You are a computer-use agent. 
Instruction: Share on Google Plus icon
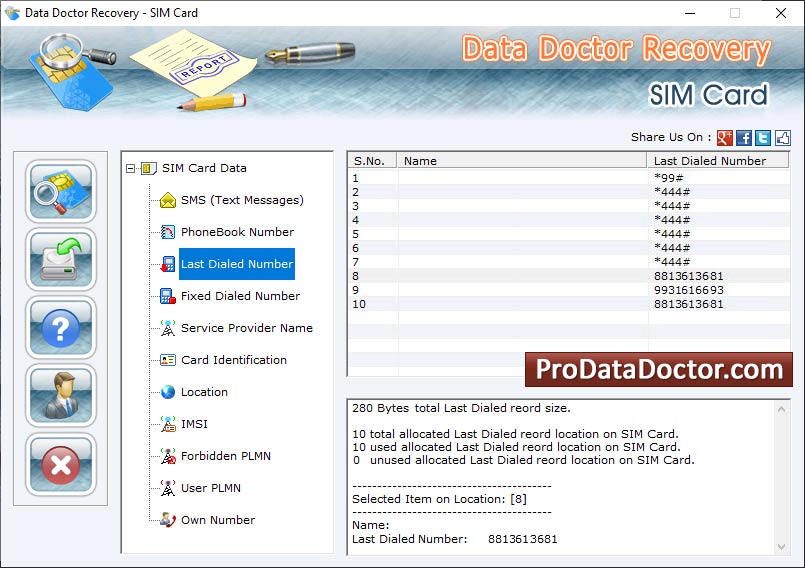[724, 138]
